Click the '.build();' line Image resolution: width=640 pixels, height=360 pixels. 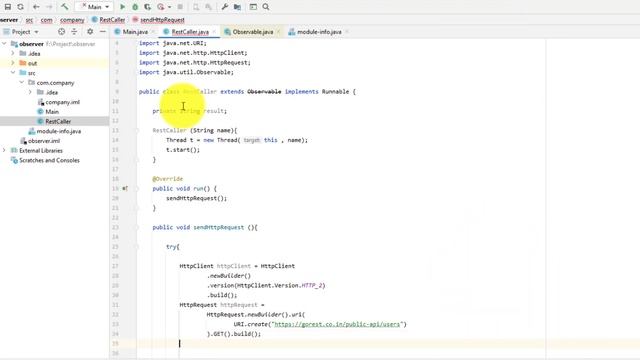222,295
